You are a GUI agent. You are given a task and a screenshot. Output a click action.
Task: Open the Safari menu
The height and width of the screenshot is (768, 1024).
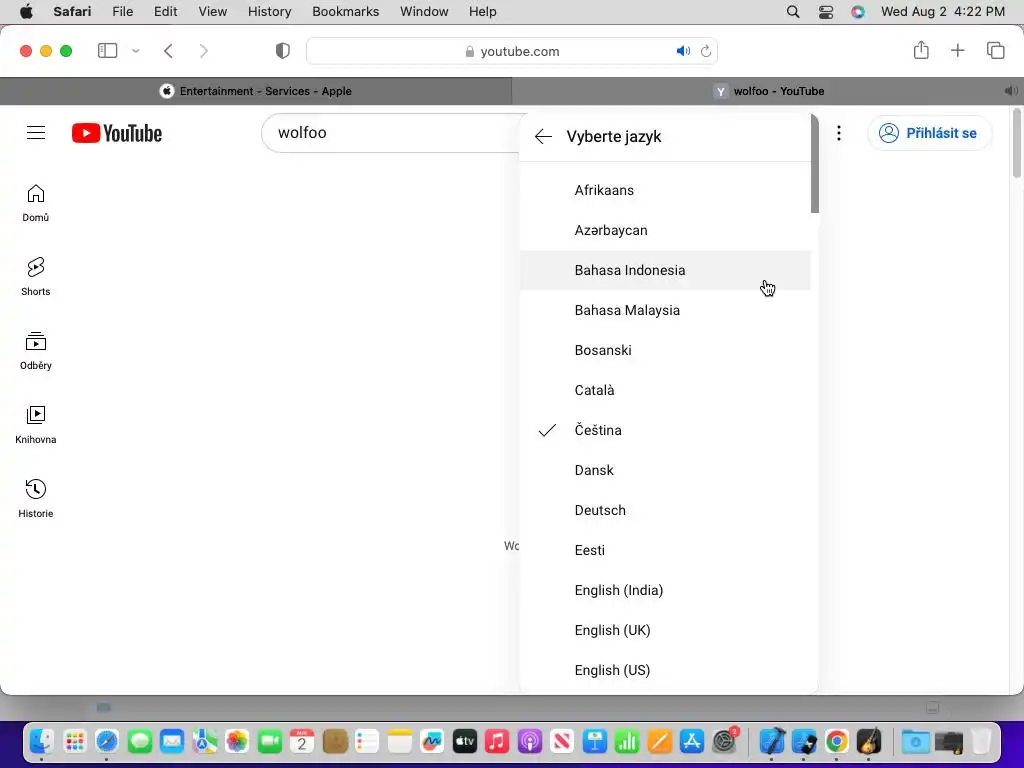[72, 11]
